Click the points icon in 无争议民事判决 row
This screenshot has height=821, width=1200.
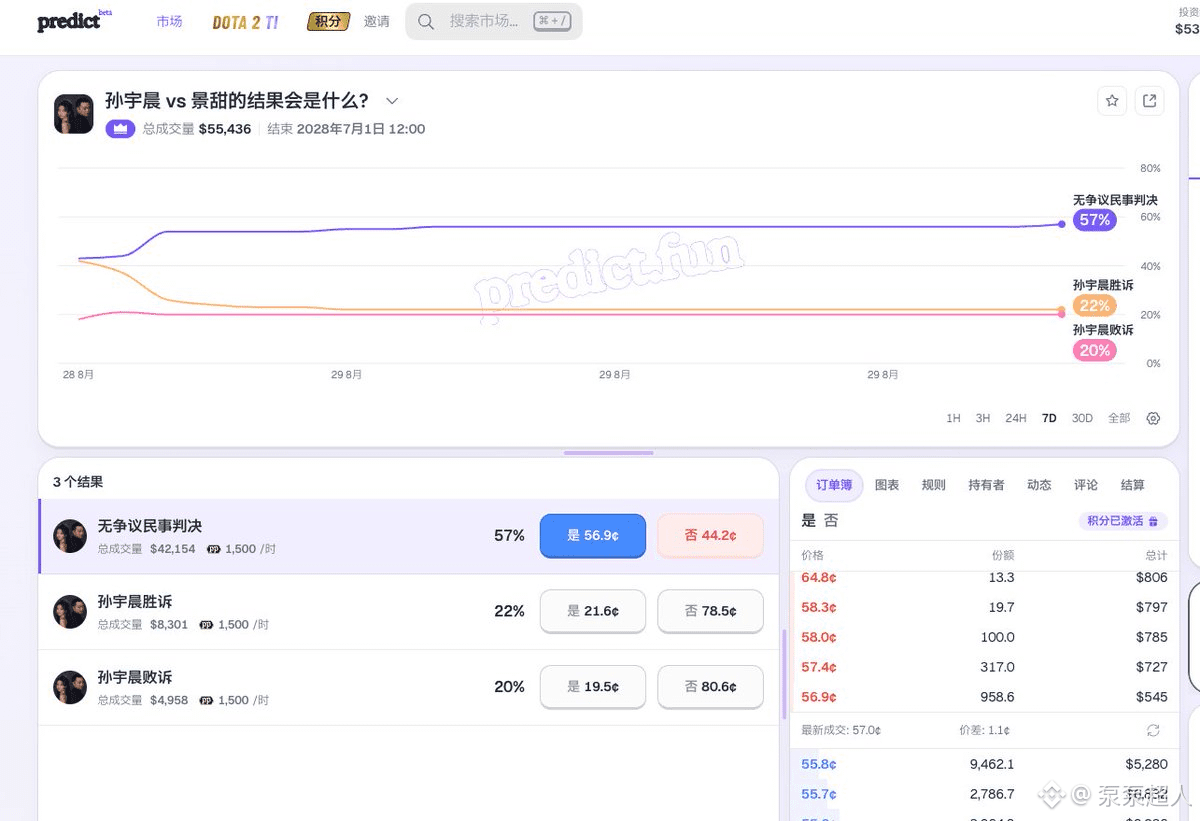pyautogui.click(x=214, y=549)
